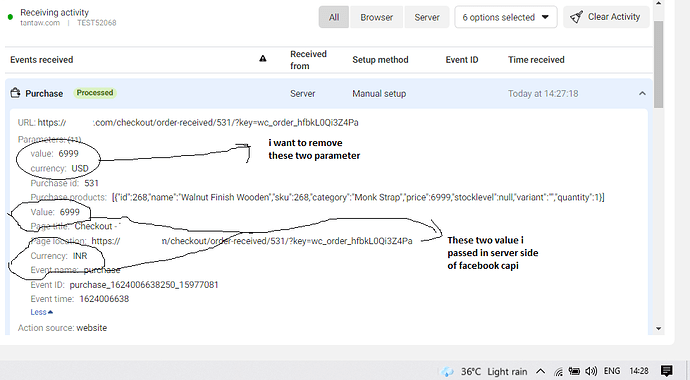The image size is (690, 380).
Task: Click the Events received column header
Action: click(x=42, y=60)
